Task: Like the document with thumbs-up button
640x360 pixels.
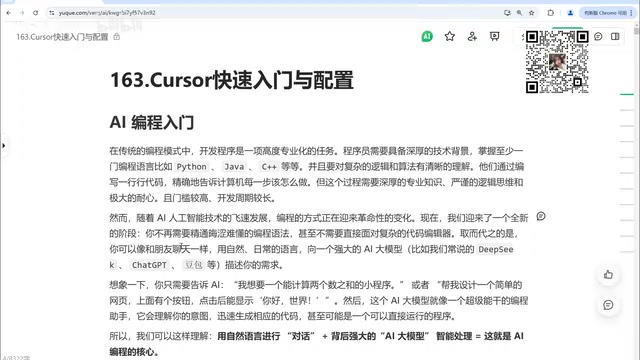Action: 608,275
